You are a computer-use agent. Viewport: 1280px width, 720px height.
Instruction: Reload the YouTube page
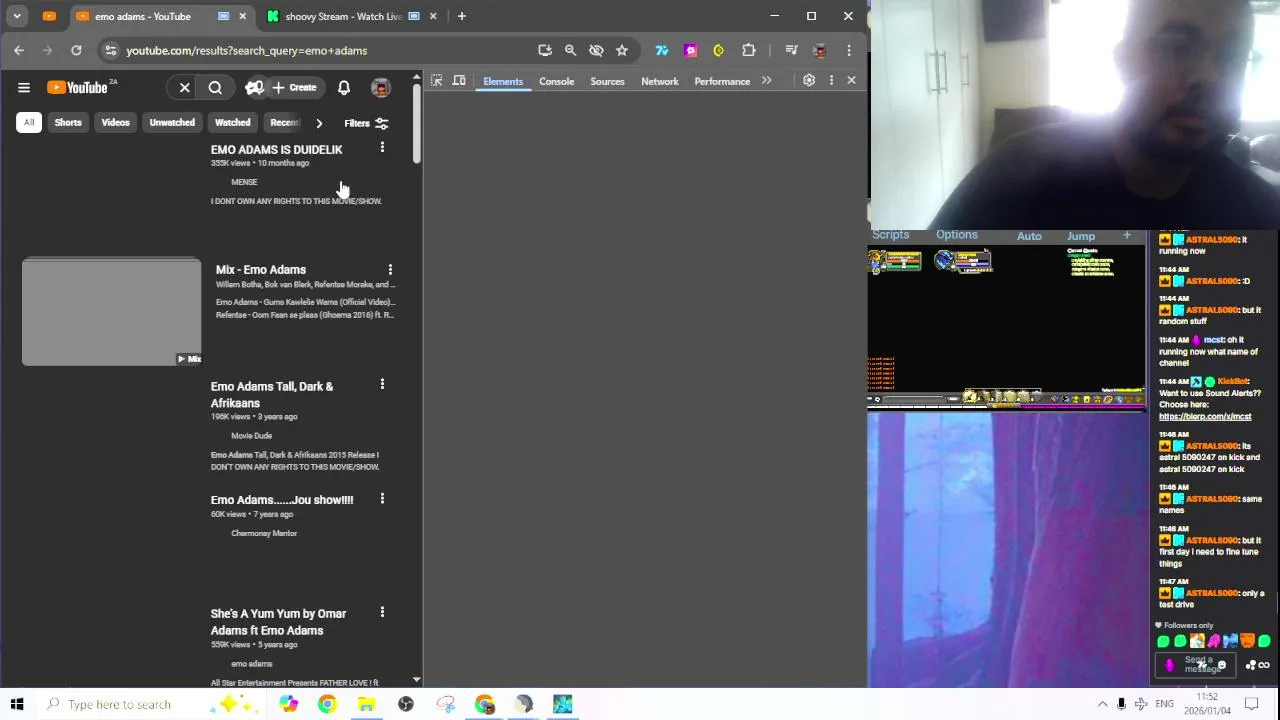coord(76,50)
